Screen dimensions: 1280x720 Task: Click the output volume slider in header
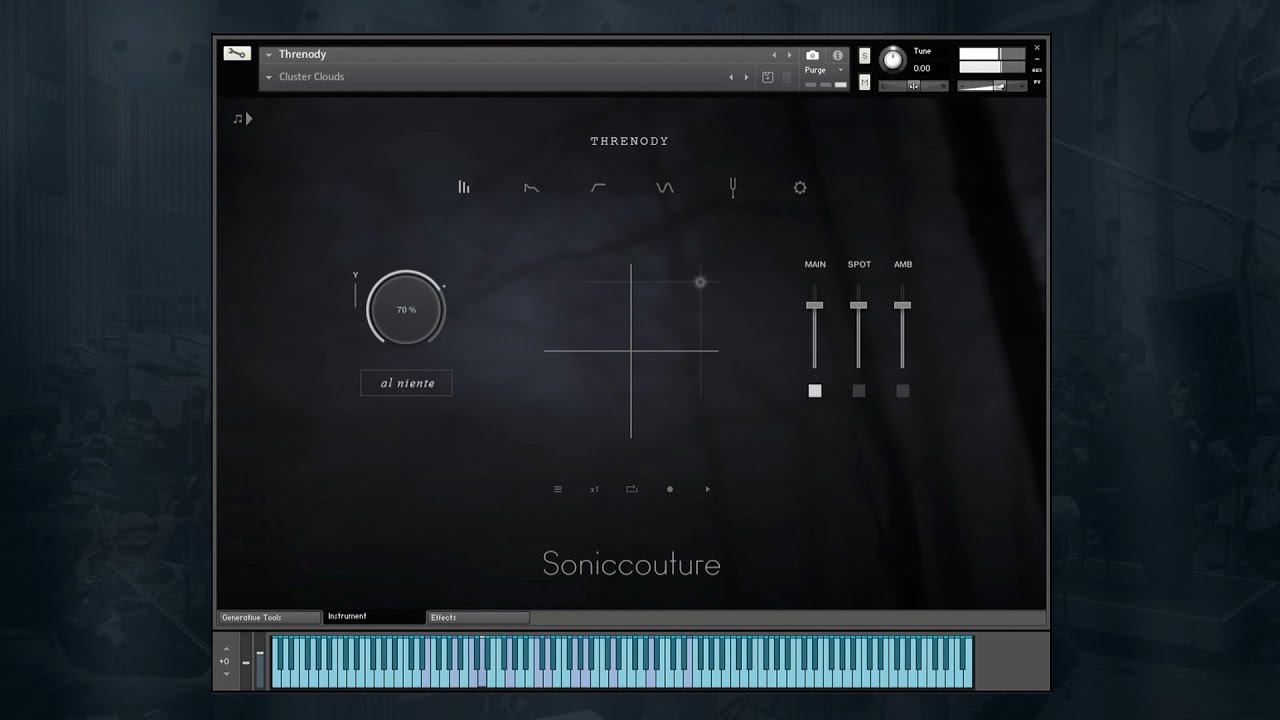[x=993, y=86]
